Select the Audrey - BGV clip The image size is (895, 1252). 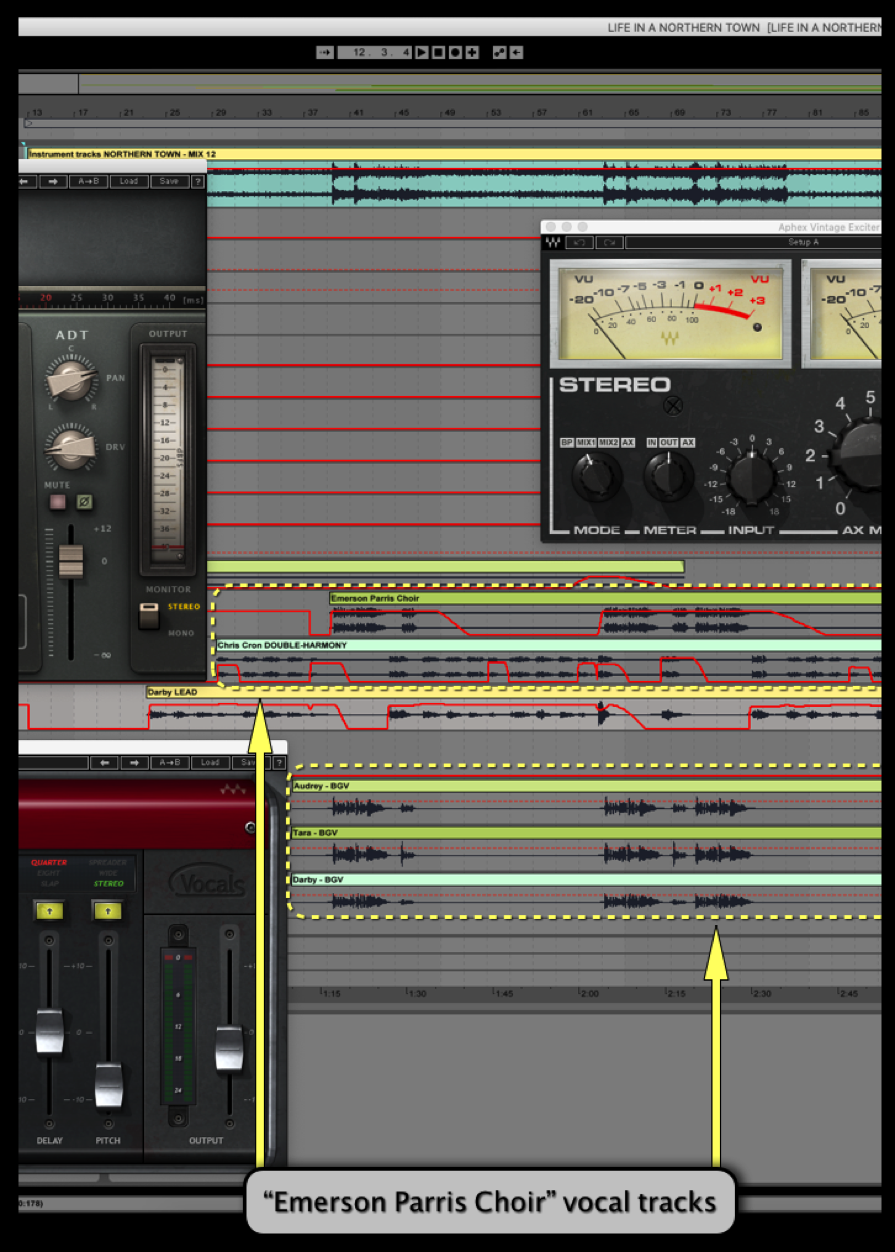586,786
